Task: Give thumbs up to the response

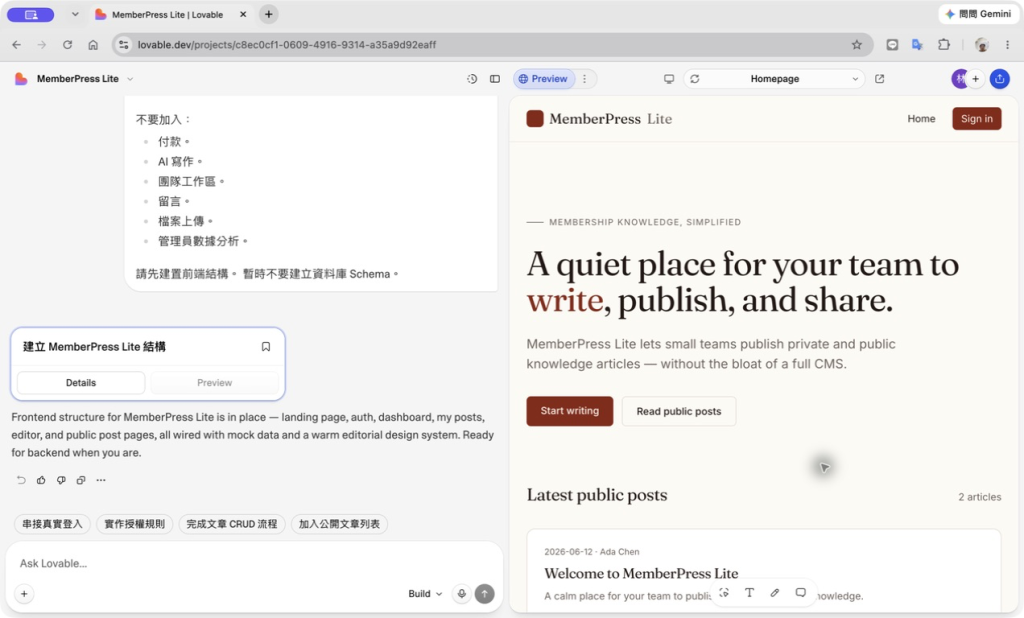Action: [x=41, y=480]
